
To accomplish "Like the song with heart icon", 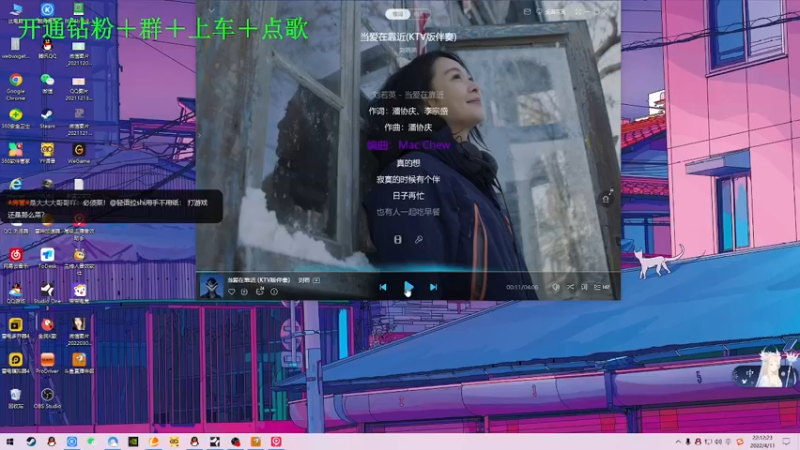I will coord(232,292).
